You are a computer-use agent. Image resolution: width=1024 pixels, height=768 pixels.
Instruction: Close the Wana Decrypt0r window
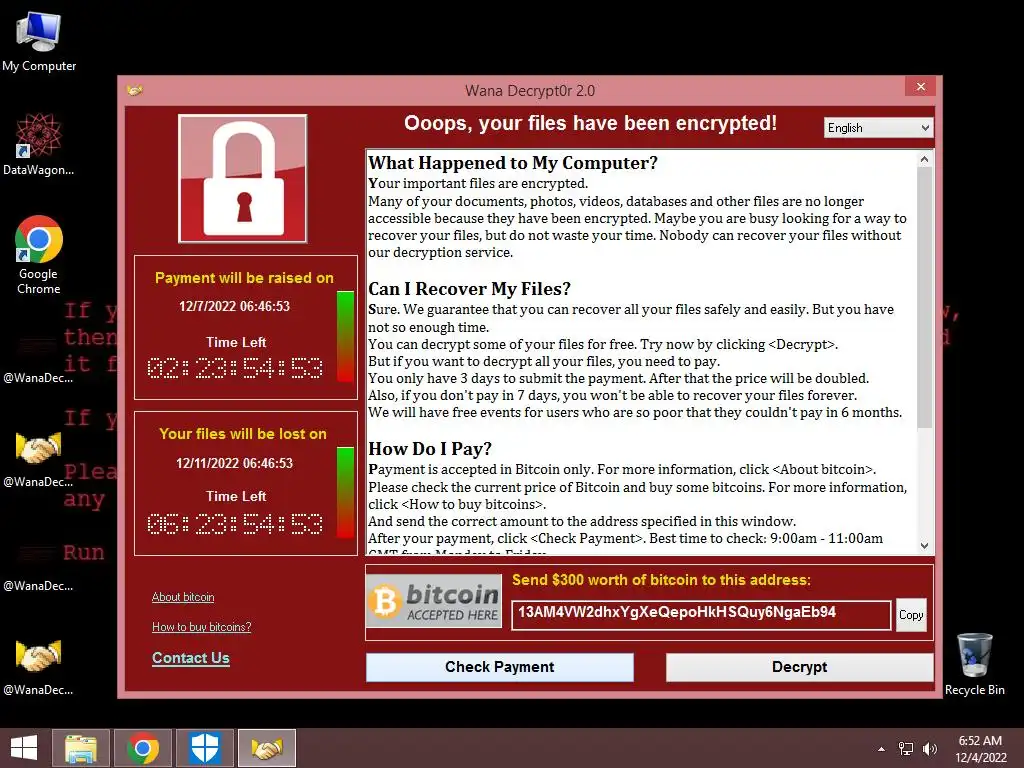[x=920, y=86]
